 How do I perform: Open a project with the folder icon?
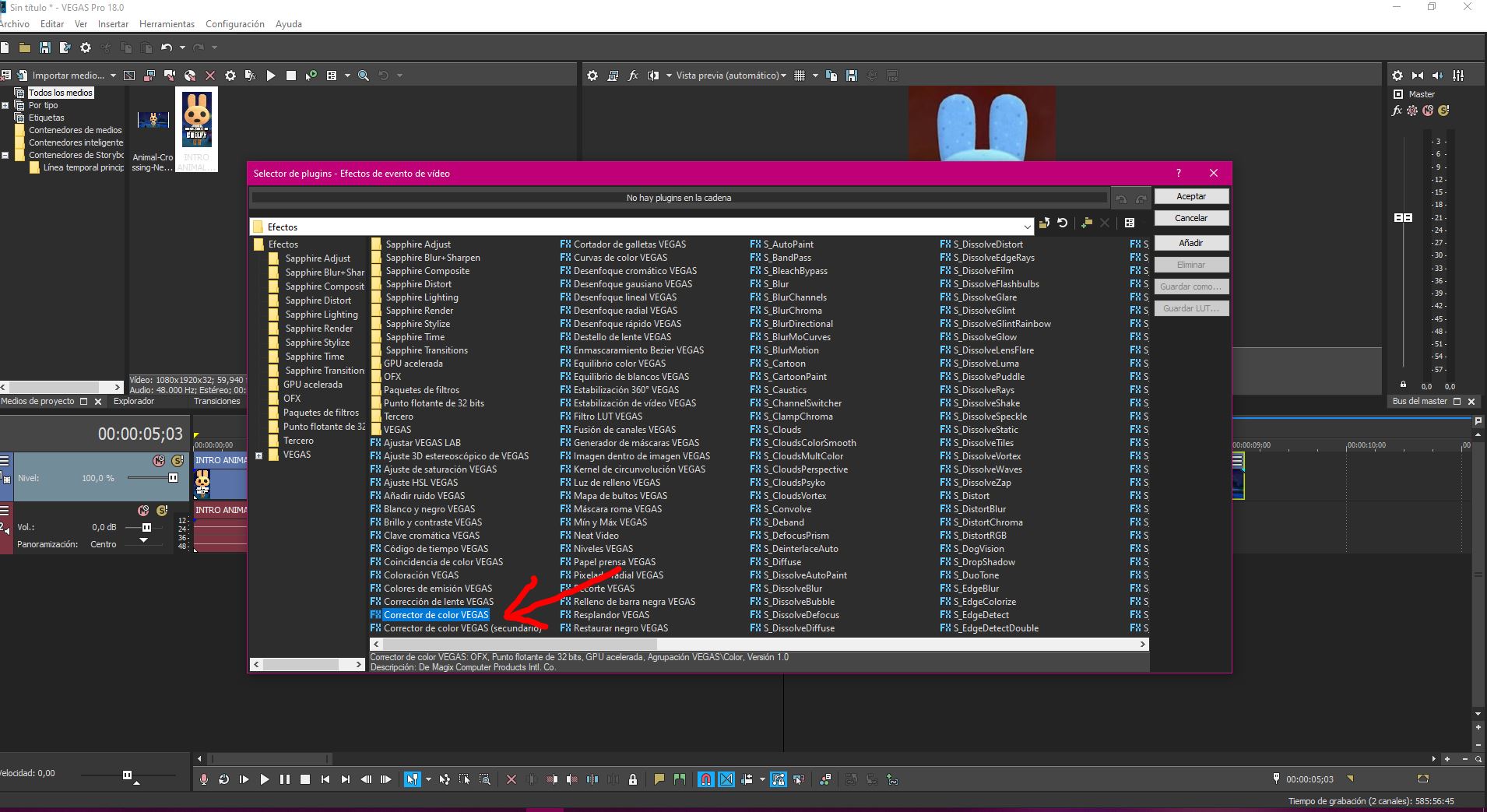coord(25,47)
